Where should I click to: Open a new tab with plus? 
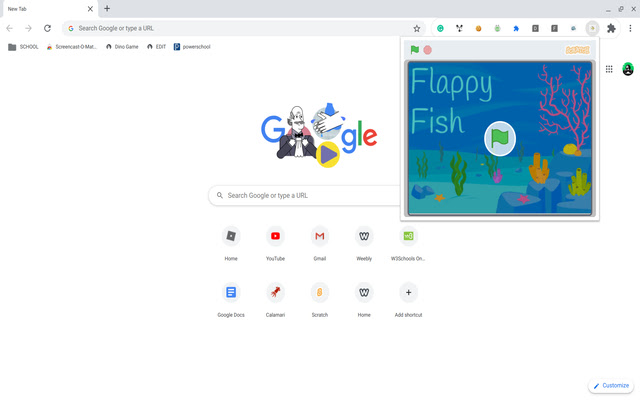(107, 9)
